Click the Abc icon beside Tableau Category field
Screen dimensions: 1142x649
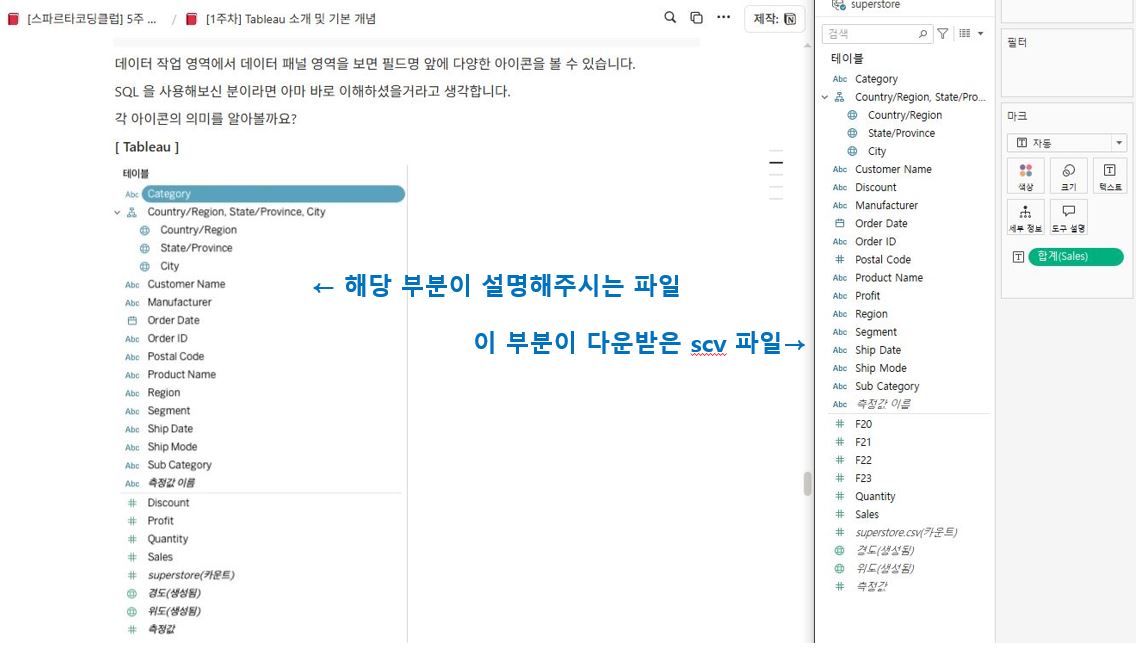(x=840, y=79)
